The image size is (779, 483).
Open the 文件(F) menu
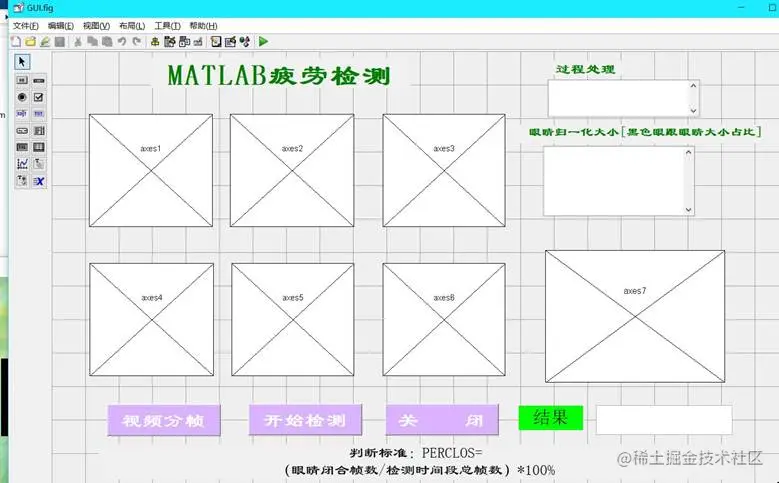click(25, 26)
